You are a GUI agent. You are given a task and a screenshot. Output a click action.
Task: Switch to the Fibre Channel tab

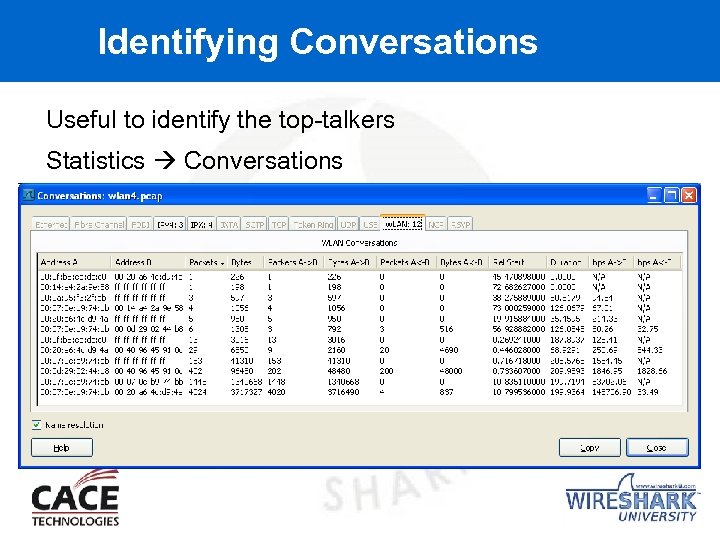[x=99, y=224]
